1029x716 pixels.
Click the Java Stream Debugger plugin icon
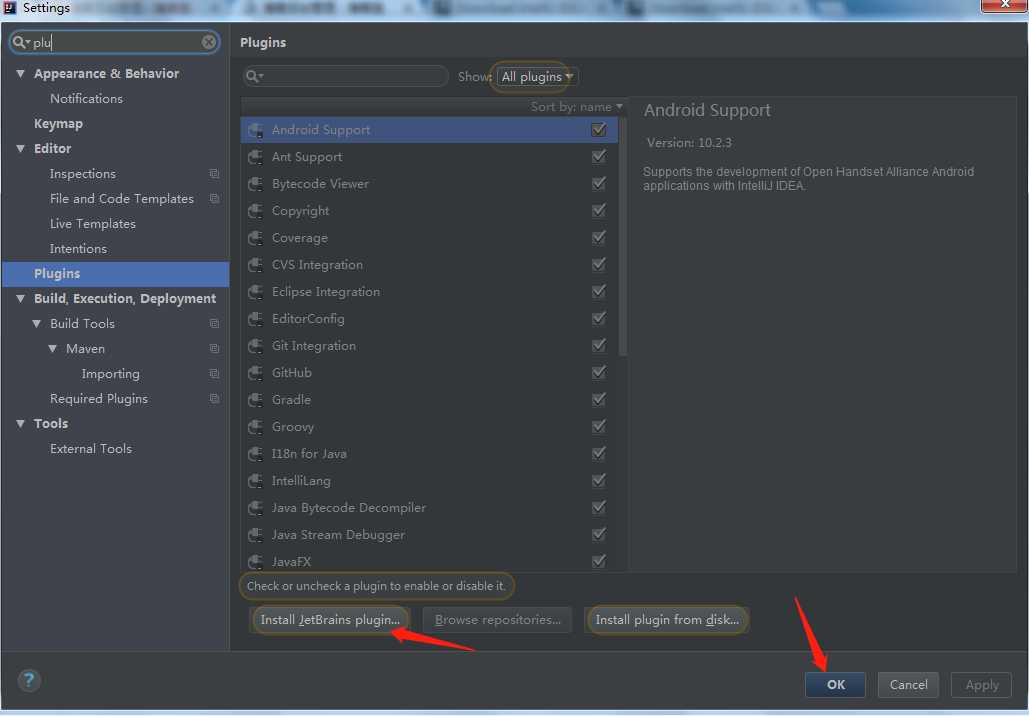pyautogui.click(x=256, y=534)
